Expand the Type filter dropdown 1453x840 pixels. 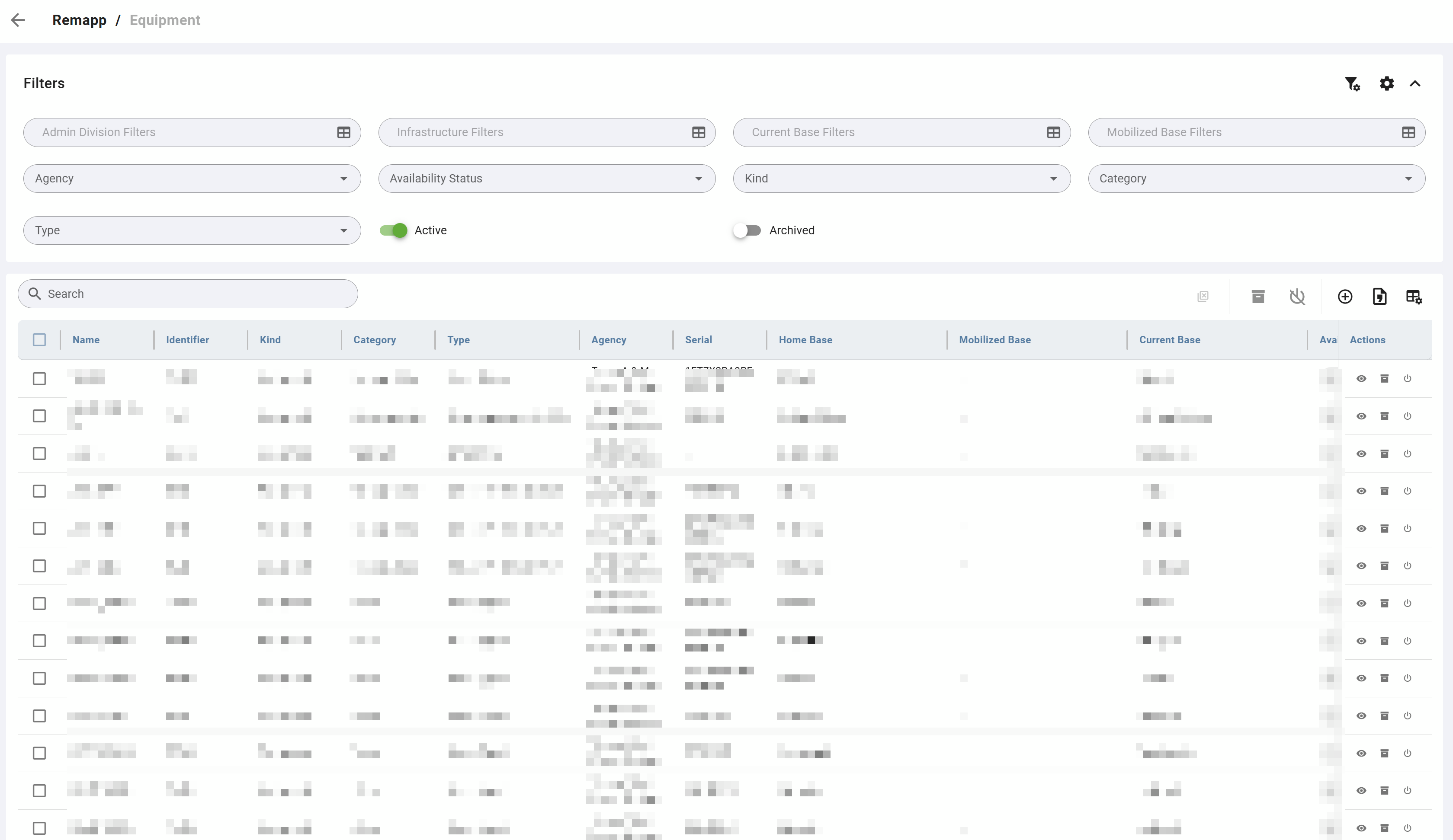coord(192,230)
